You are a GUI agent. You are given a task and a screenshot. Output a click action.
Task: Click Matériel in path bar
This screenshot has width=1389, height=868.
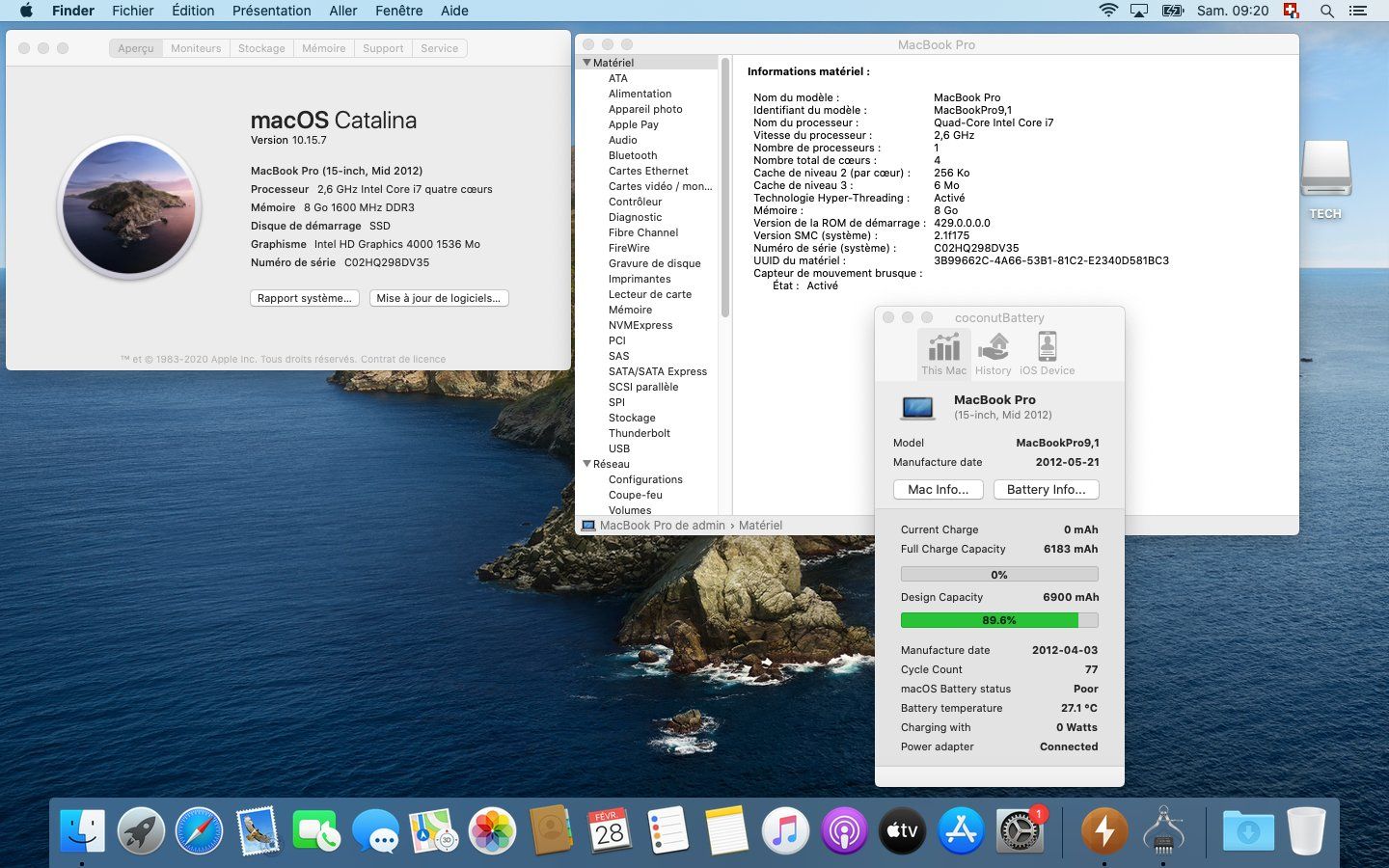(760, 526)
